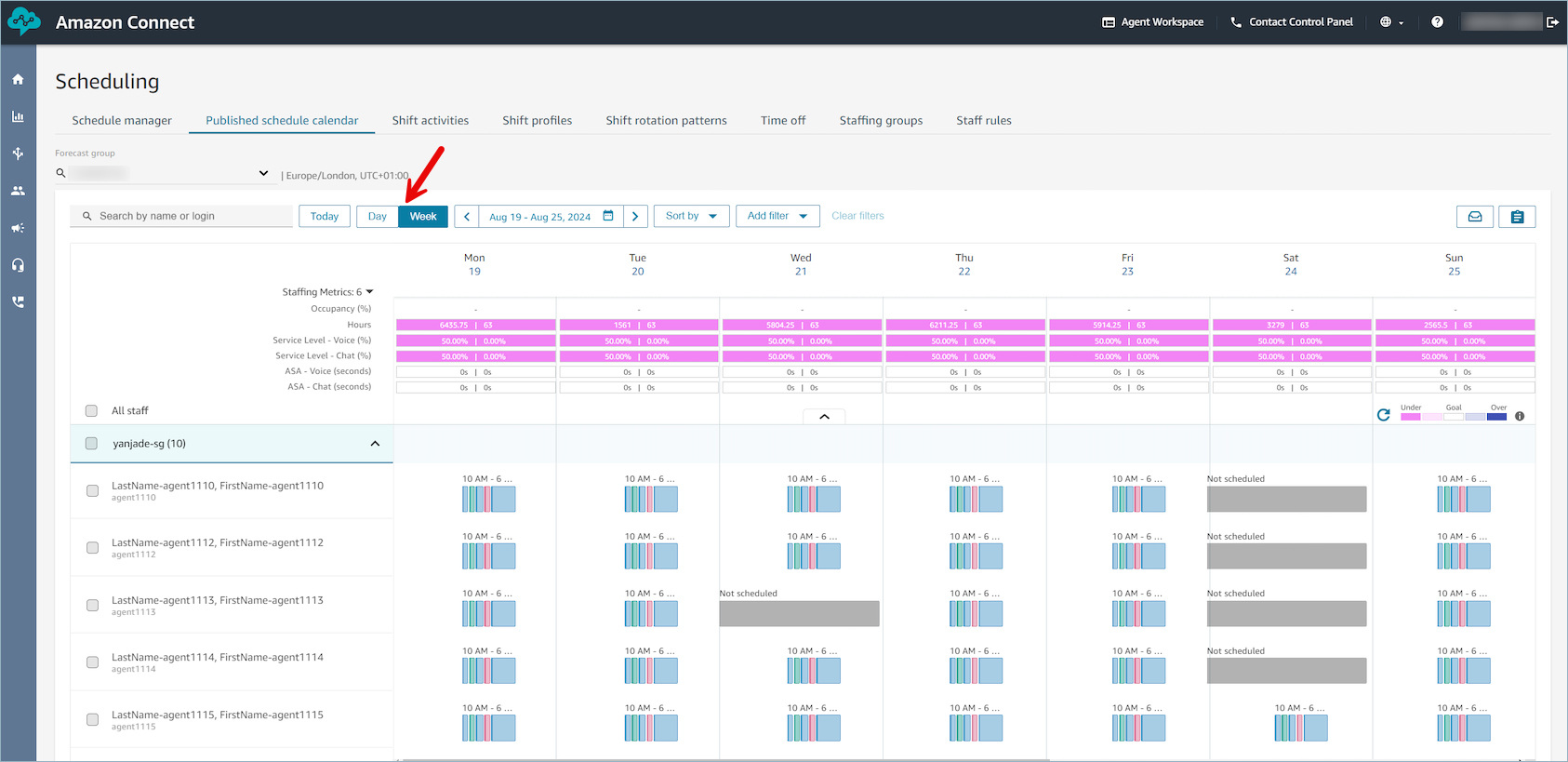Select the yanjade-sg group checkbox
The height and width of the screenshot is (762, 1568).
click(x=91, y=444)
